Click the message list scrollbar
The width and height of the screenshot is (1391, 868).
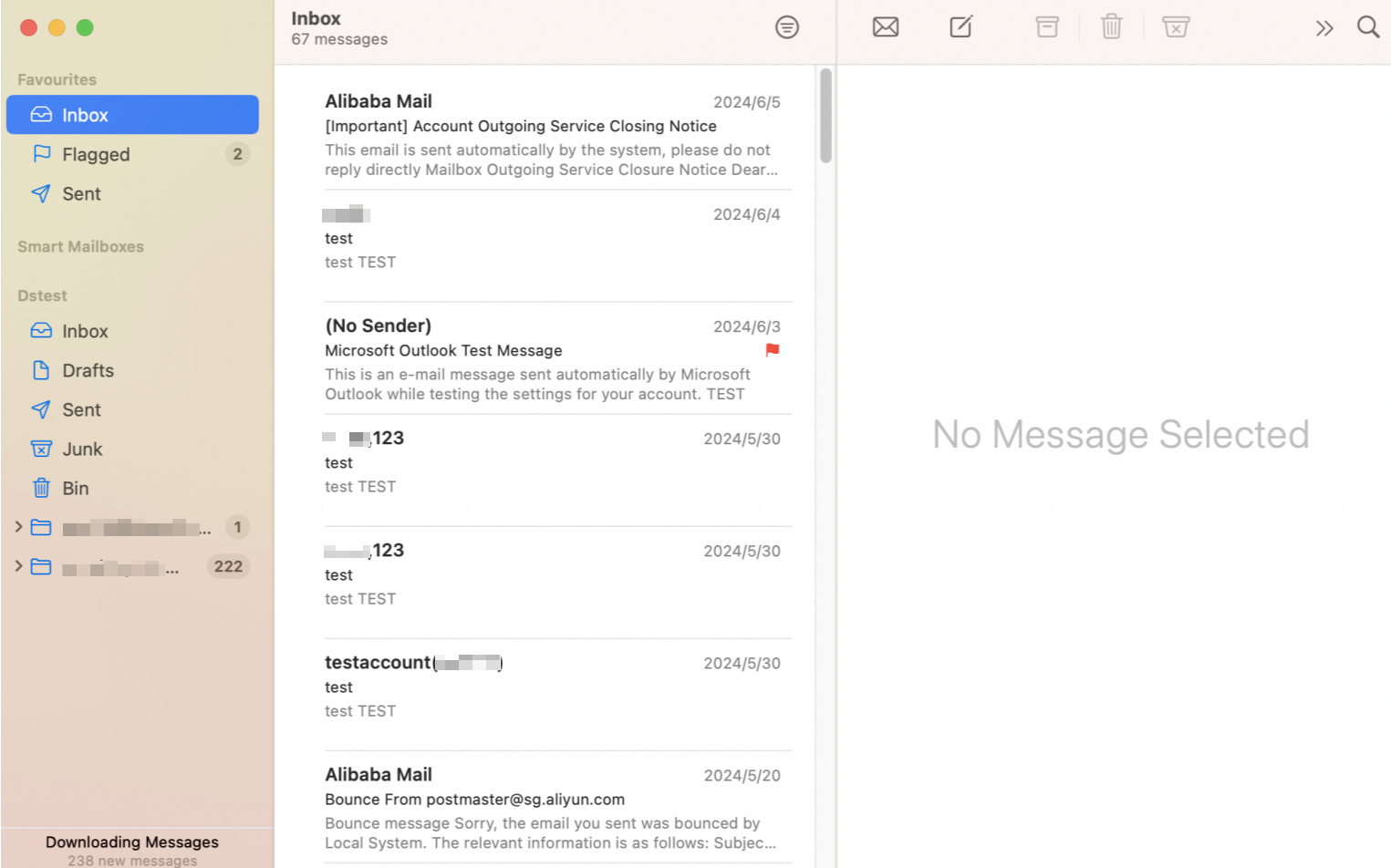[825, 116]
